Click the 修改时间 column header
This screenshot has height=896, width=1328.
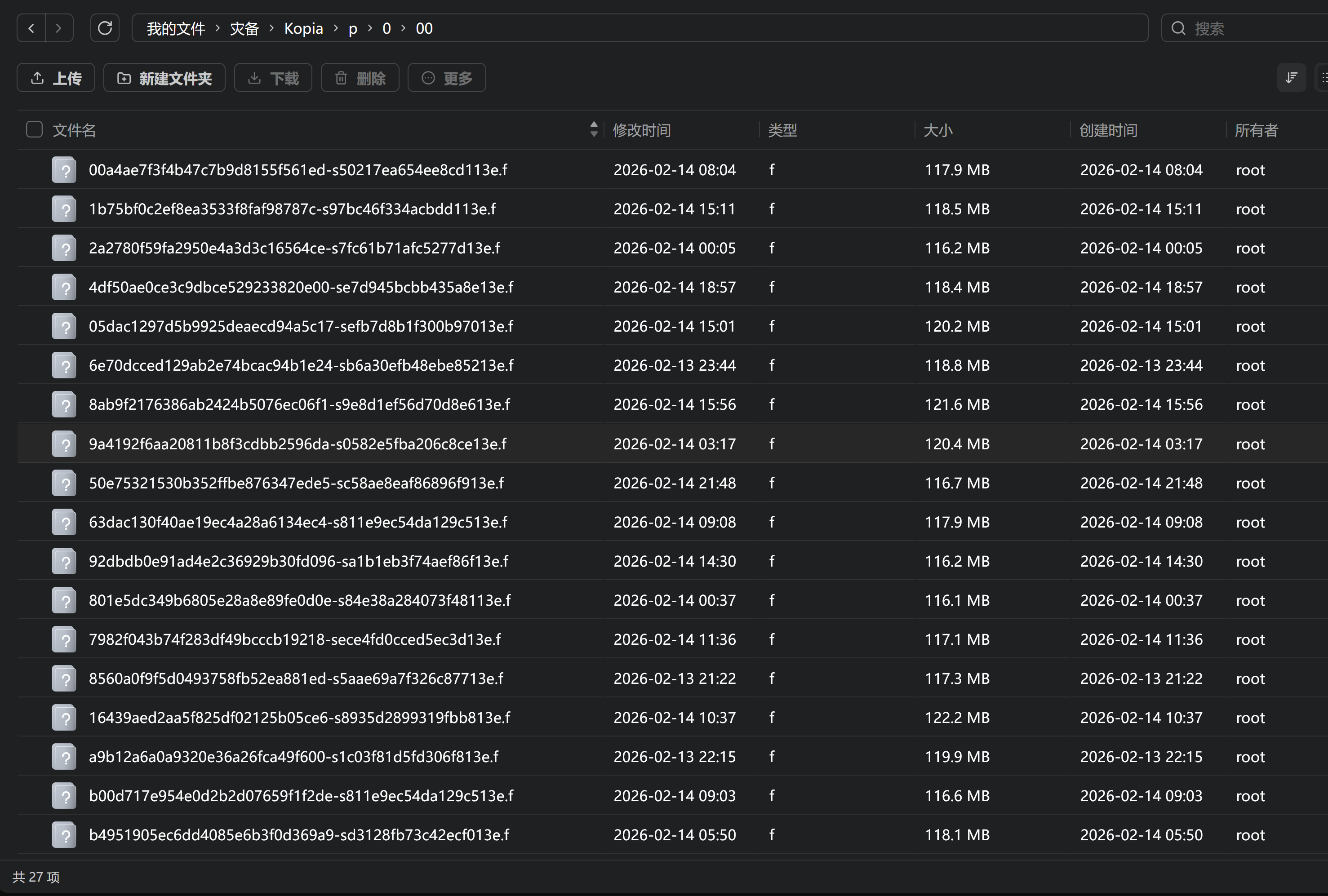point(641,130)
